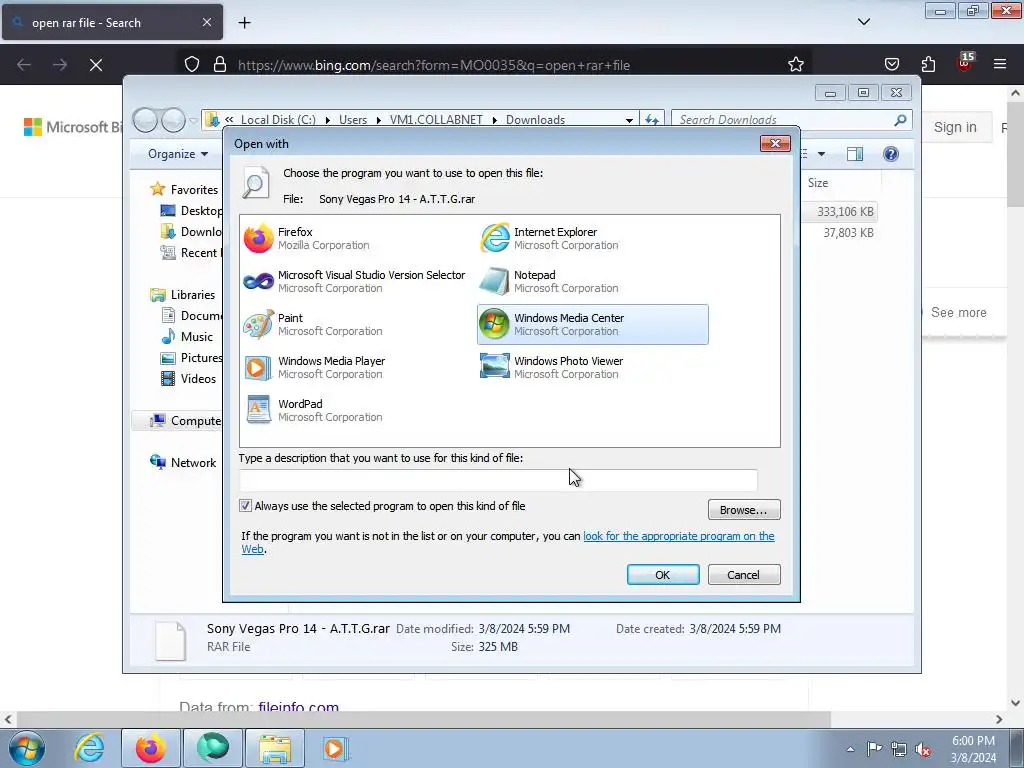Click the Browse... button
Screen dimensions: 1024x768
pos(744,509)
